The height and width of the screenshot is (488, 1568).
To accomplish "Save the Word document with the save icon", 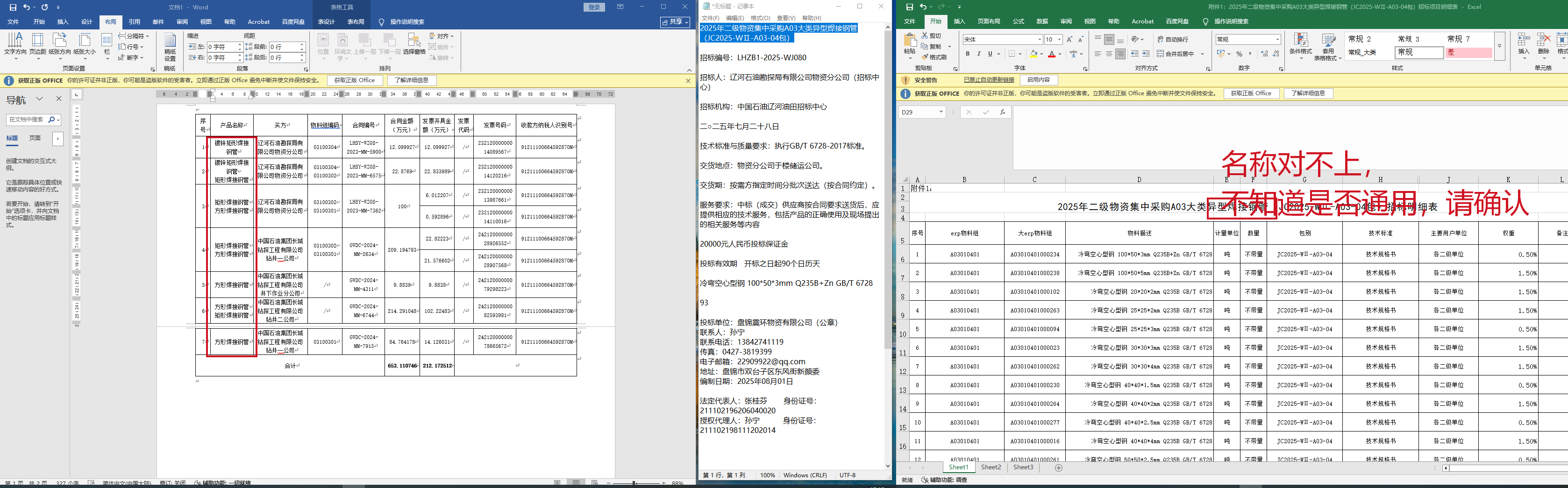I will [x=13, y=7].
